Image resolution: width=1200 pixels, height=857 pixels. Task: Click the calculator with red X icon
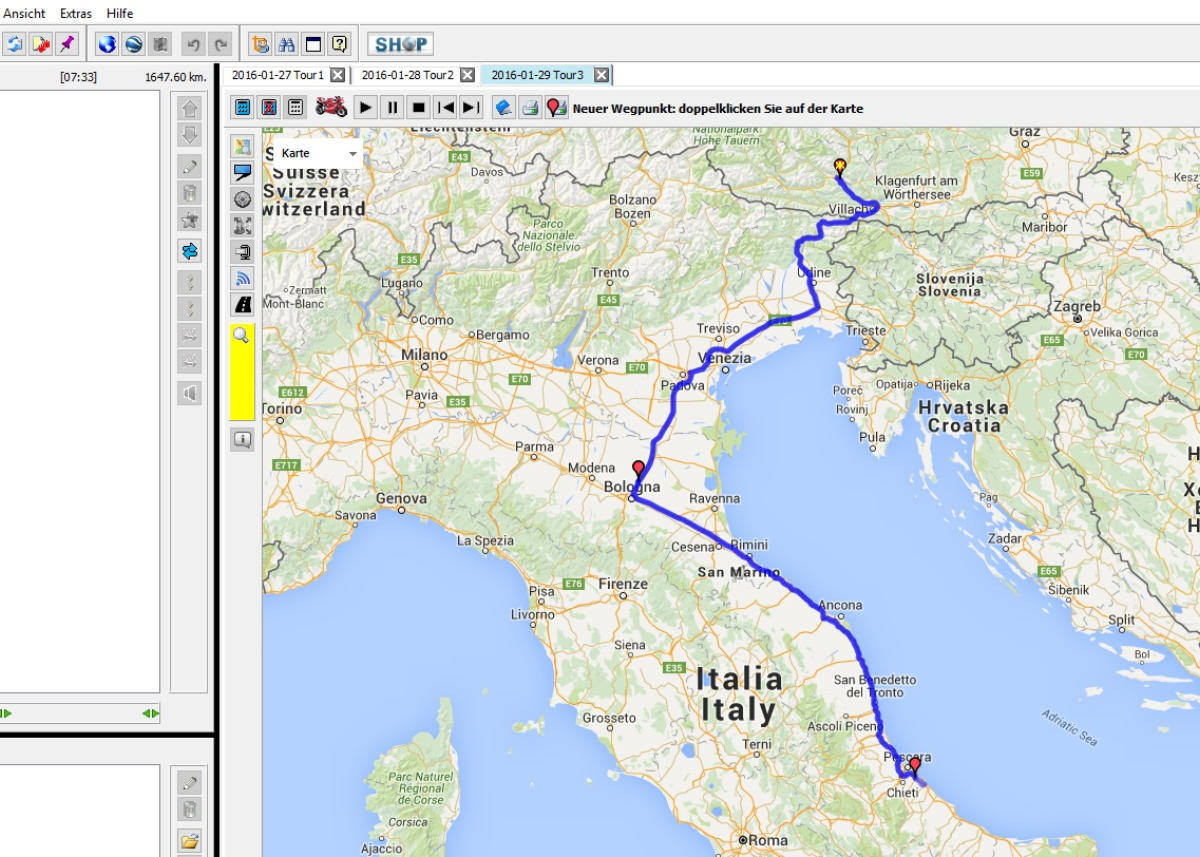click(269, 107)
